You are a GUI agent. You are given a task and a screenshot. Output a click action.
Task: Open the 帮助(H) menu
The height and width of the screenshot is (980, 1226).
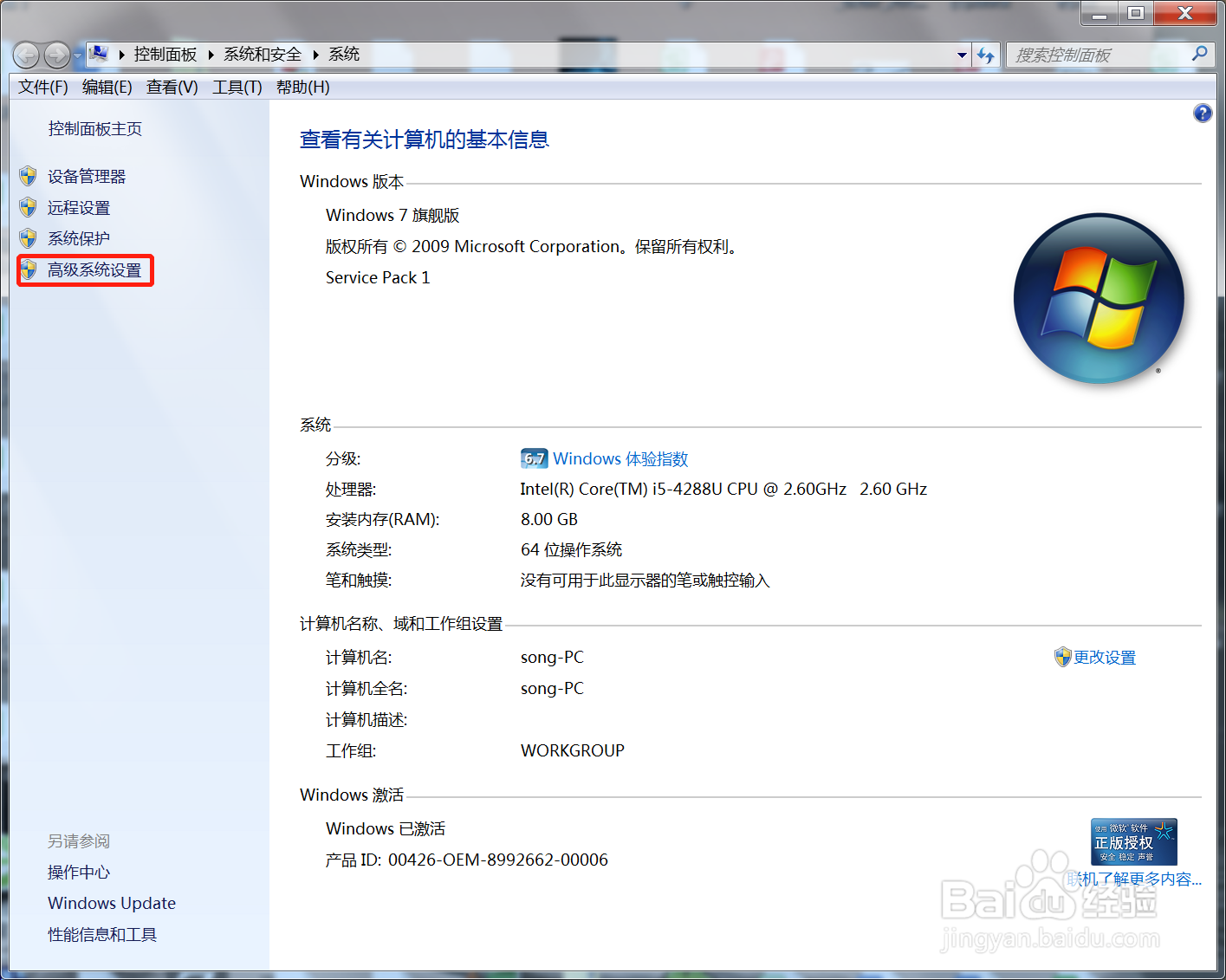click(x=303, y=87)
